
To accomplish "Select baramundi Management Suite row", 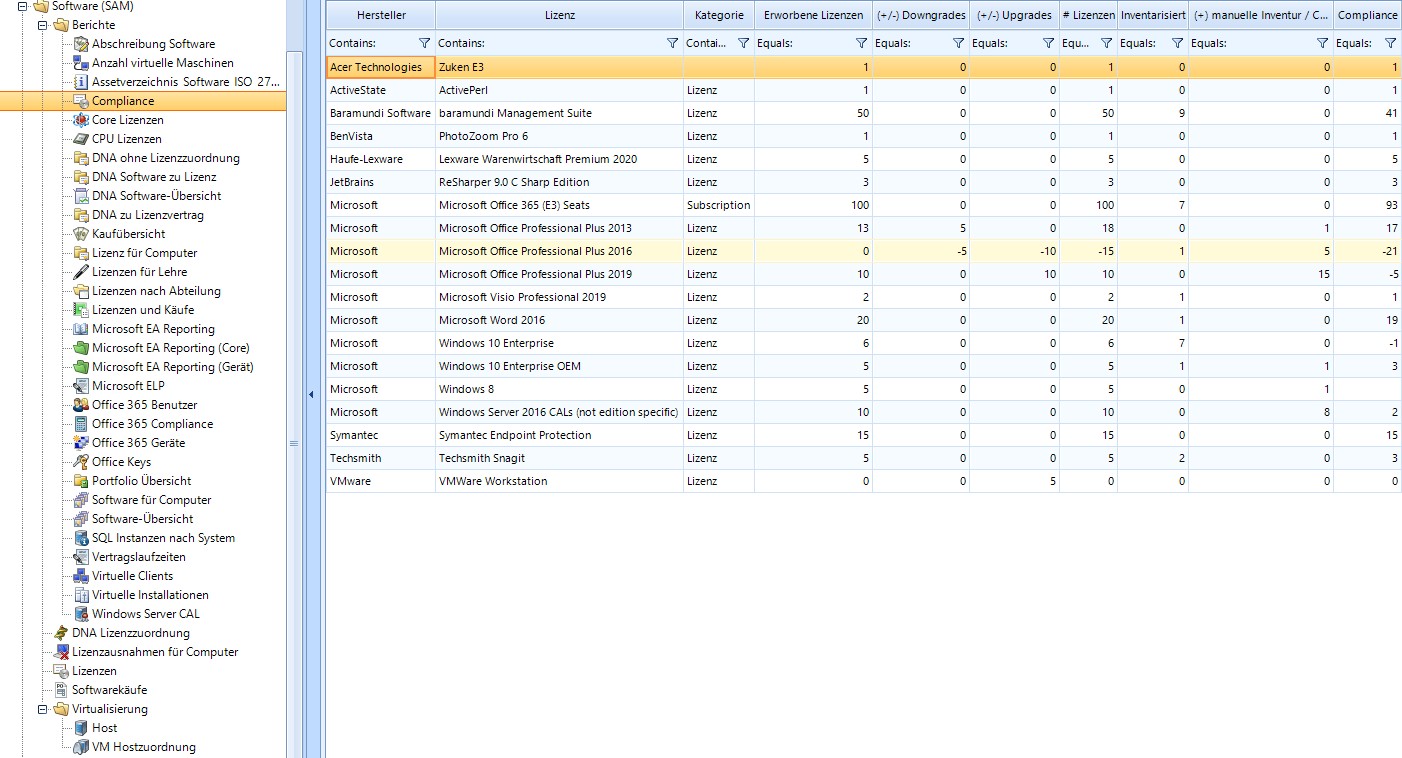I will point(864,113).
